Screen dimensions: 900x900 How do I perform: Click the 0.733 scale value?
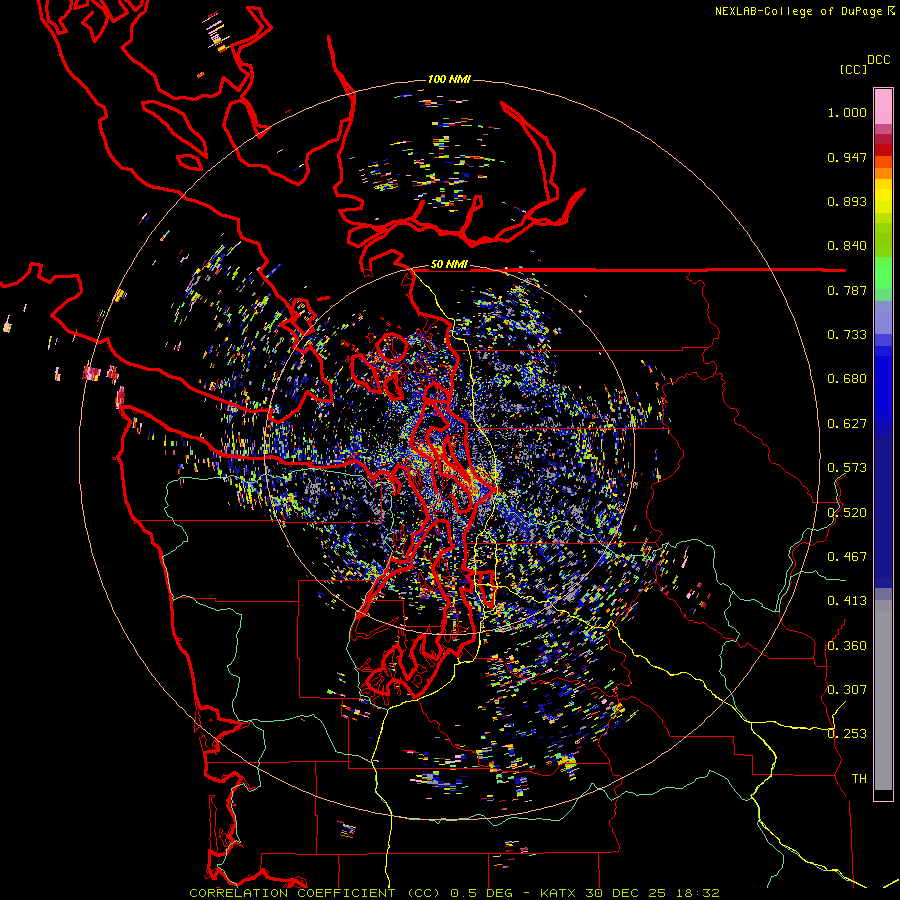coord(847,335)
